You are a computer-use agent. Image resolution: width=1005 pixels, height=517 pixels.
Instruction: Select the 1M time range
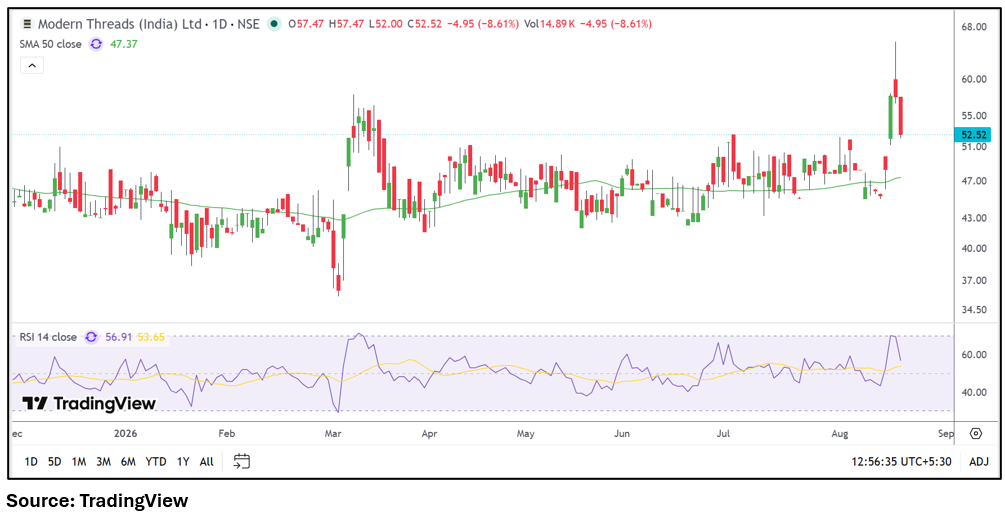[79, 461]
